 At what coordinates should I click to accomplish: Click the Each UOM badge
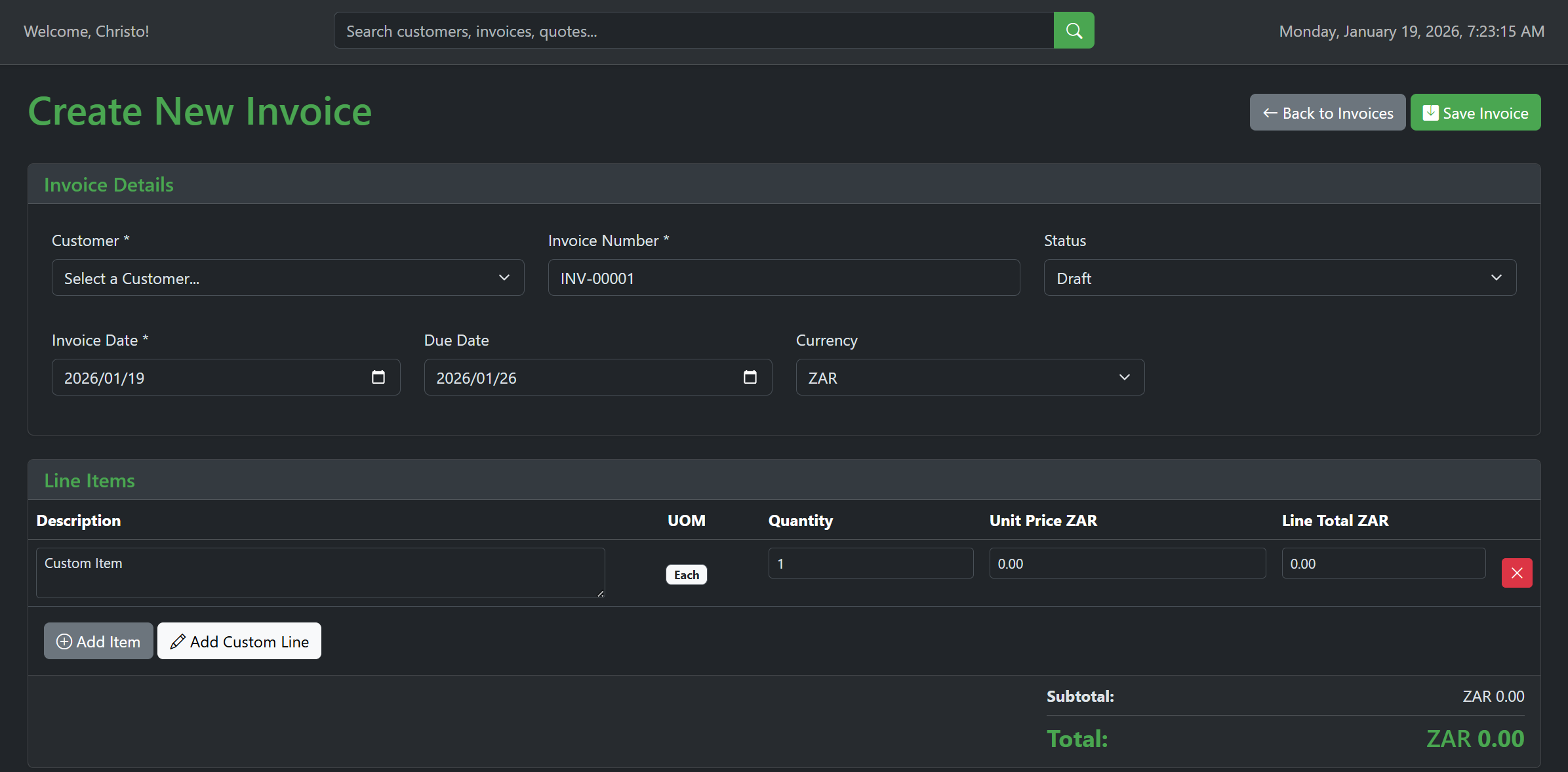pos(686,575)
